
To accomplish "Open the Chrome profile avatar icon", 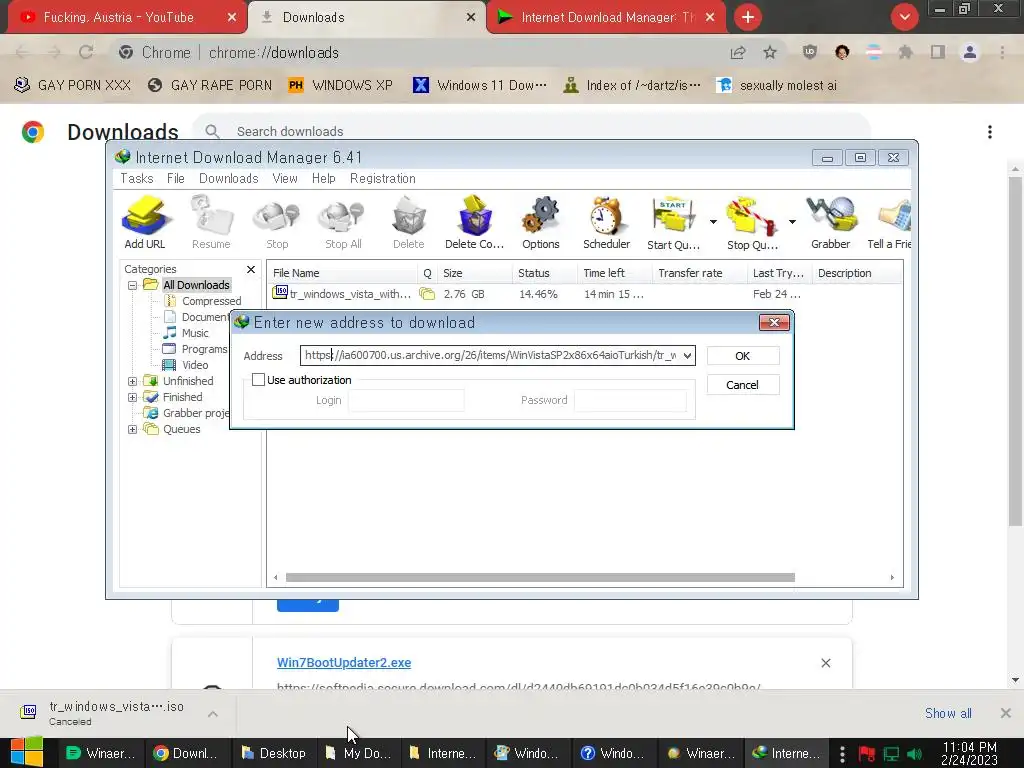I will [970, 52].
